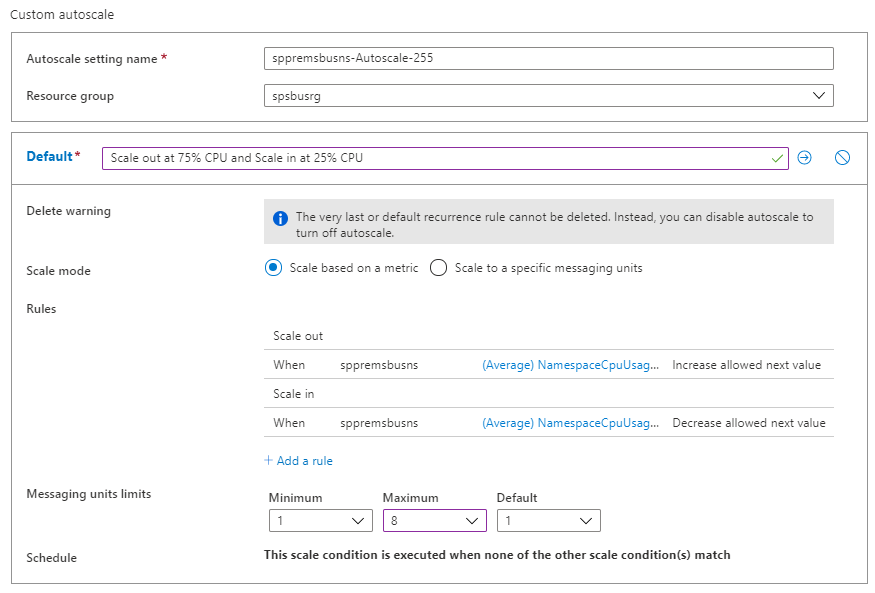Open the Scale in NamespaceCpuUsage rule link
Image resolution: width=875 pixels, height=593 pixels.
(x=570, y=423)
